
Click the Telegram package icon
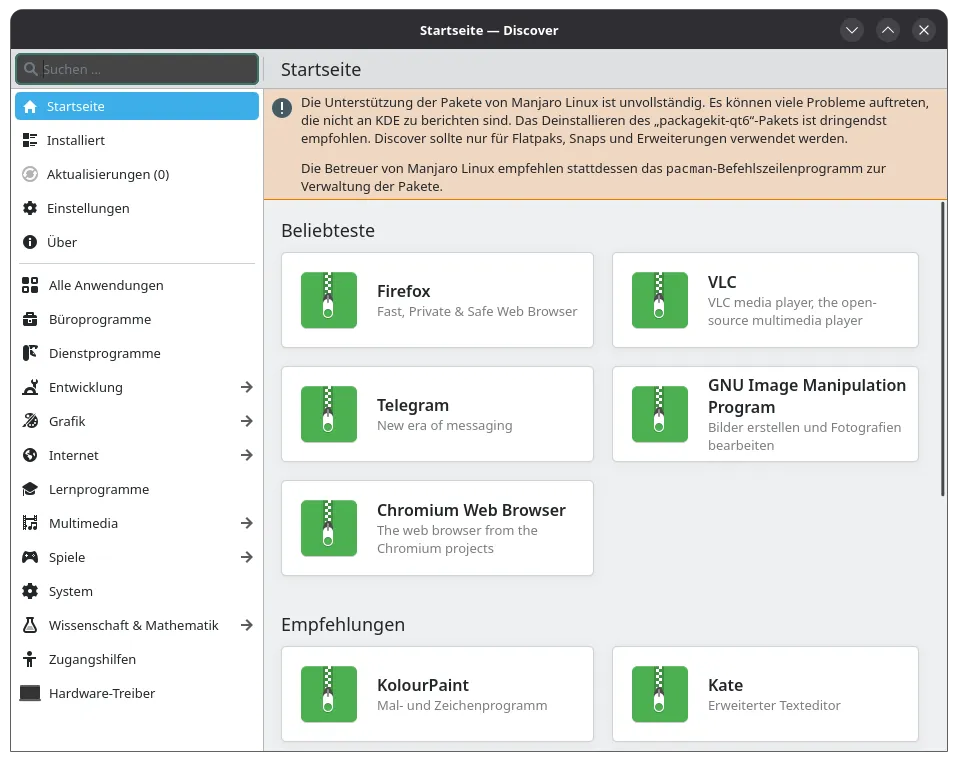point(328,414)
